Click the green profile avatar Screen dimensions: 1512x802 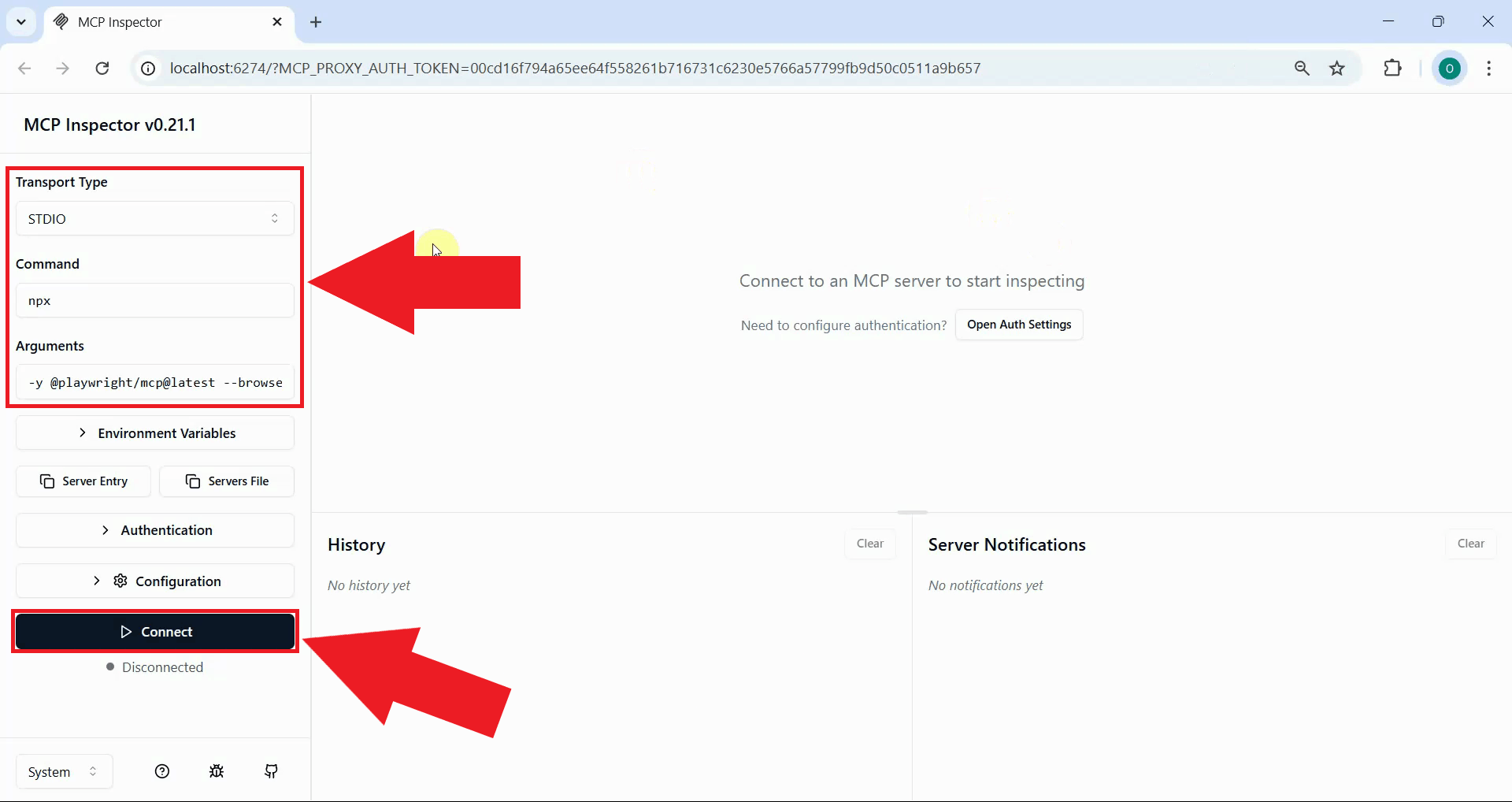pos(1451,68)
